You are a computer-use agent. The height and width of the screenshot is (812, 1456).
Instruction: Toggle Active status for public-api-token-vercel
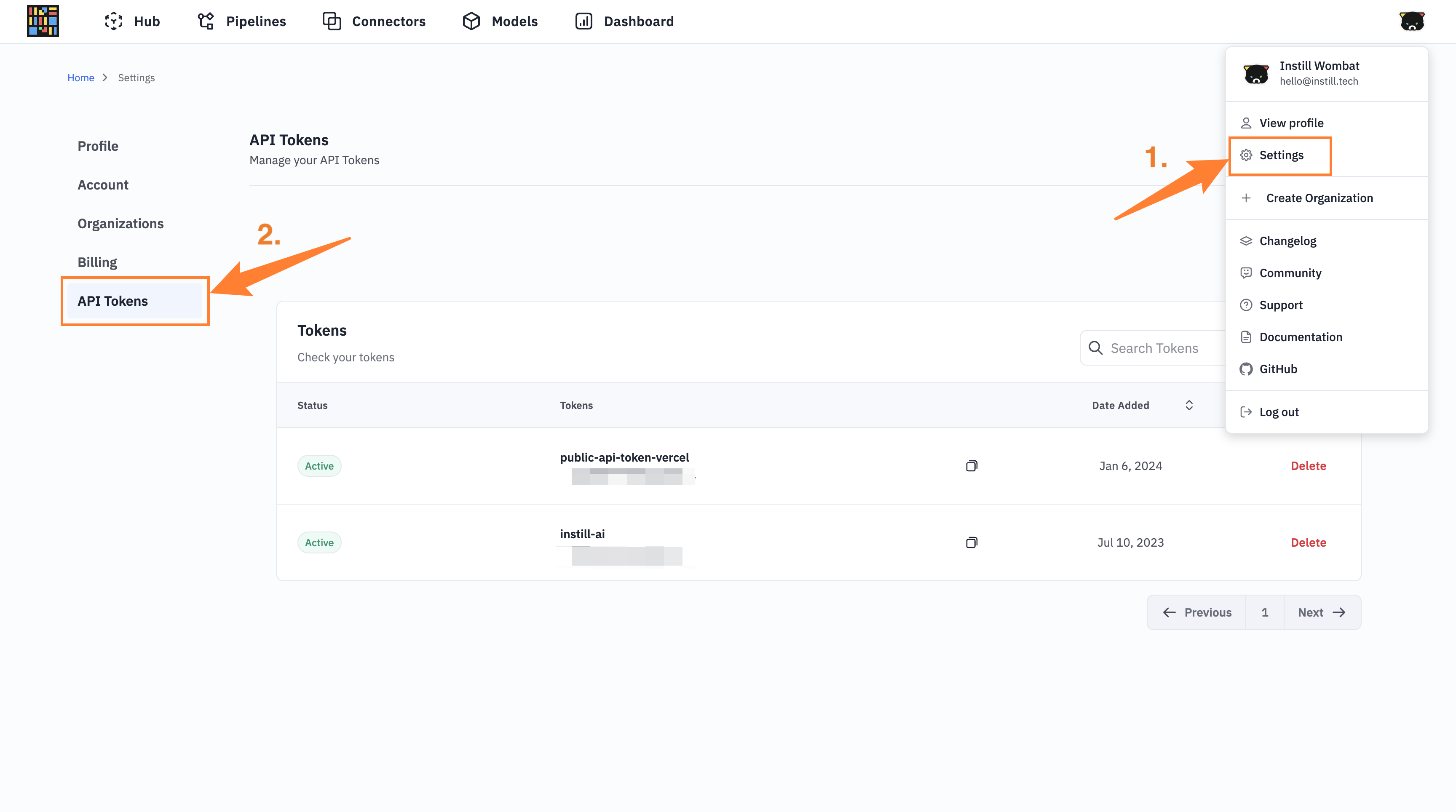point(319,465)
